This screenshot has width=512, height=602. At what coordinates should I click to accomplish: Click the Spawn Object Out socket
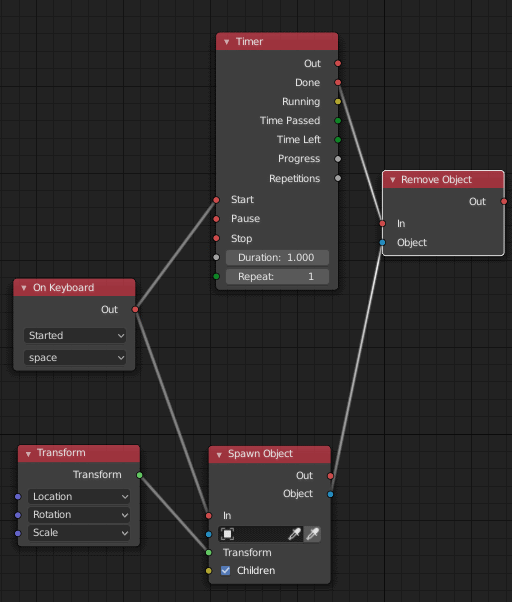[x=330, y=476]
